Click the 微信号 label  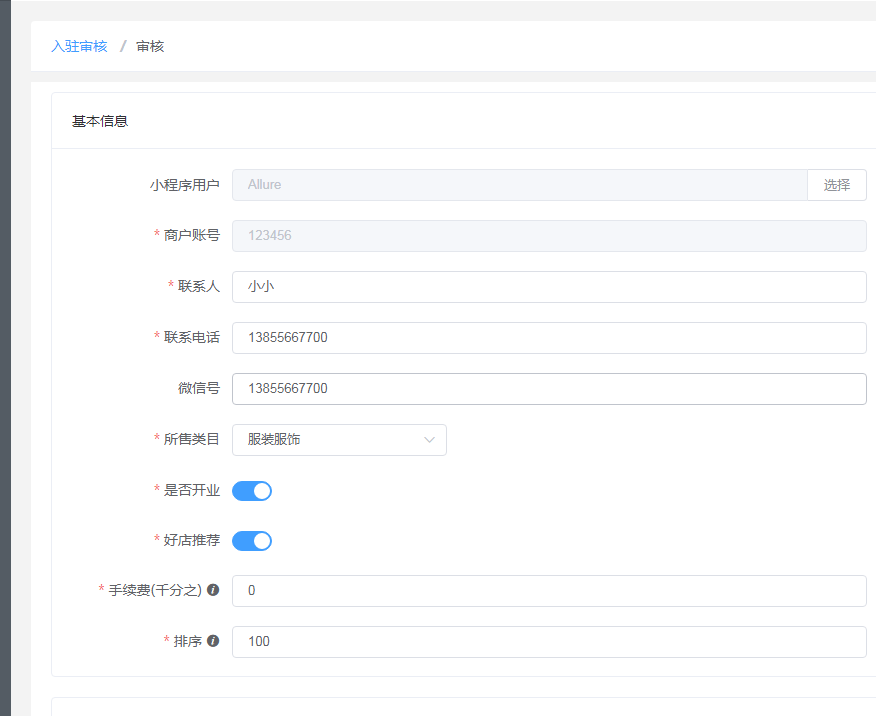point(199,388)
